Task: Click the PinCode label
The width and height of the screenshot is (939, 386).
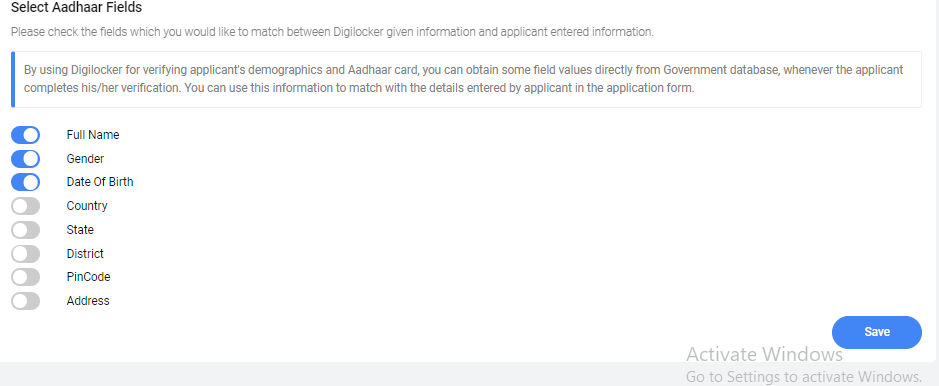Action: (x=89, y=277)
